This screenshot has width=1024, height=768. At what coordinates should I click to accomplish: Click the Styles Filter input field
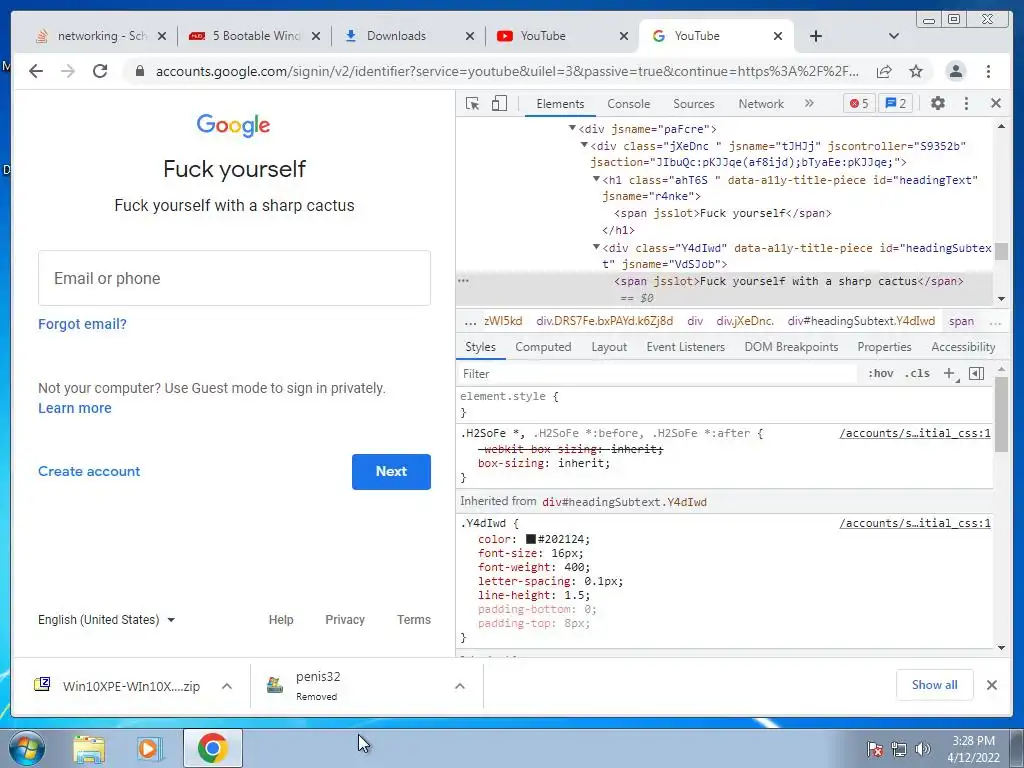(x=656, y=374)
